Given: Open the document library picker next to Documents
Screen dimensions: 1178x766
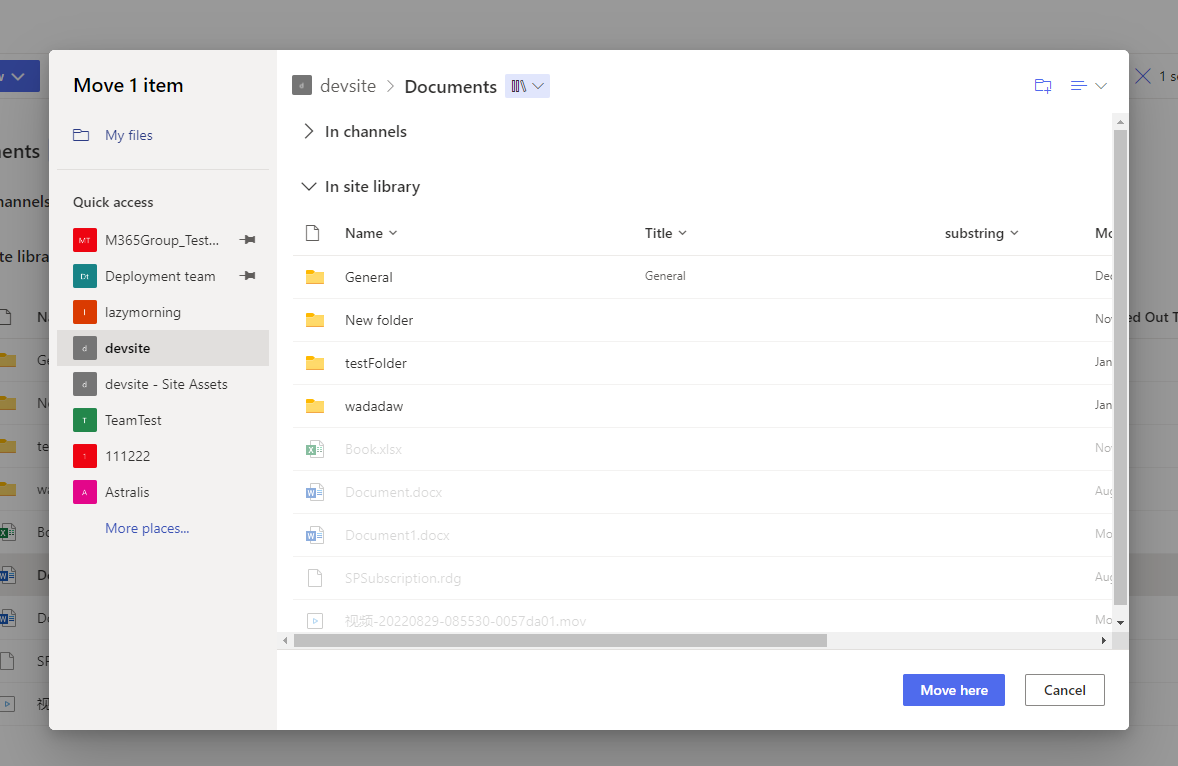Looking at the screenshot, I should pyautogui.click(x=527, y=86).
